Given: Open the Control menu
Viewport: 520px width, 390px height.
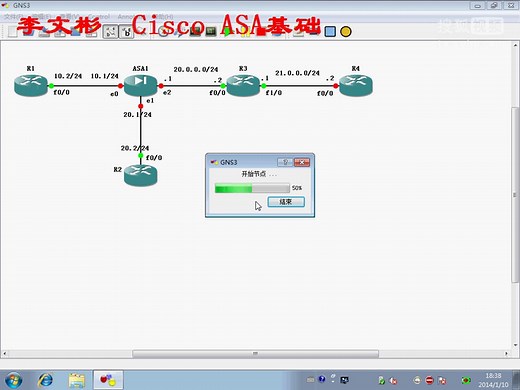Looking at the screenshot, I should [98, 16].
